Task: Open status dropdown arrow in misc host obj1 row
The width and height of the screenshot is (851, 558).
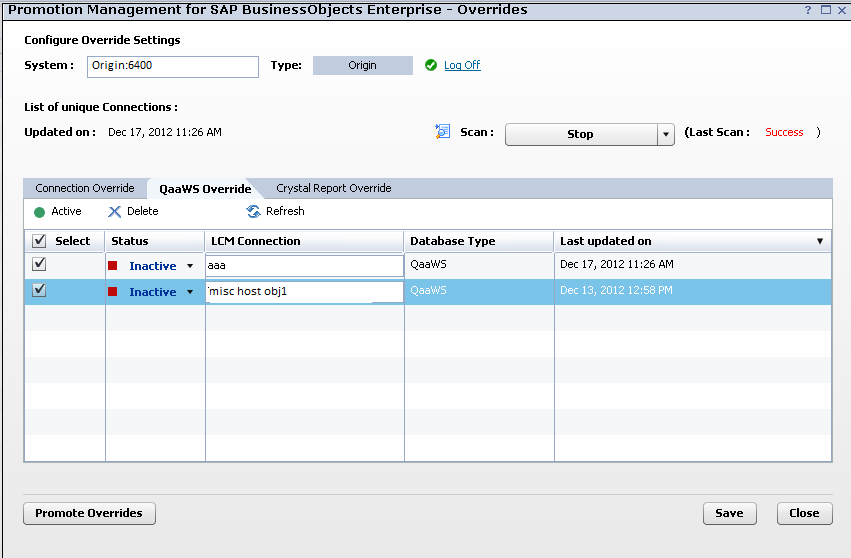Action: click(x=190, y=292)
